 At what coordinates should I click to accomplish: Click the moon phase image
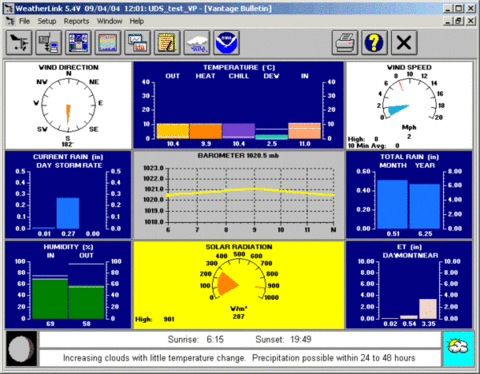21,348
